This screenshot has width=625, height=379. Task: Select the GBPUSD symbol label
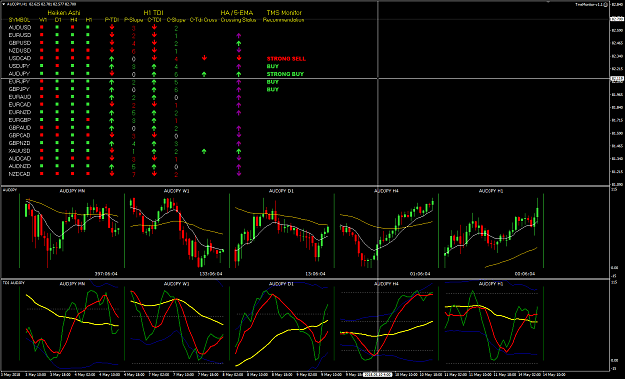(x=20, y=43)
